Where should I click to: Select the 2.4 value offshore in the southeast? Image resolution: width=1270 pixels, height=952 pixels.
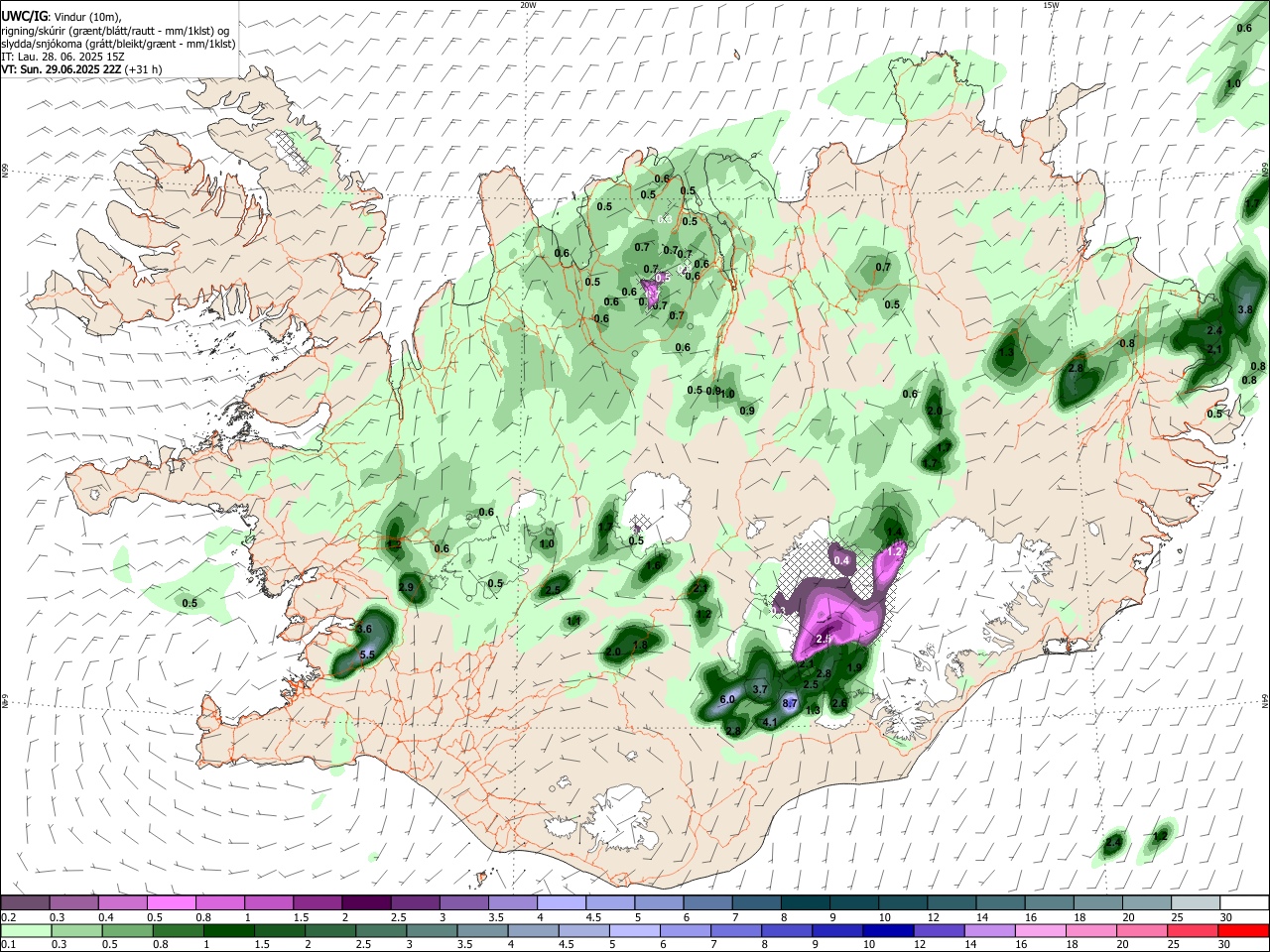pos(1113,843)
